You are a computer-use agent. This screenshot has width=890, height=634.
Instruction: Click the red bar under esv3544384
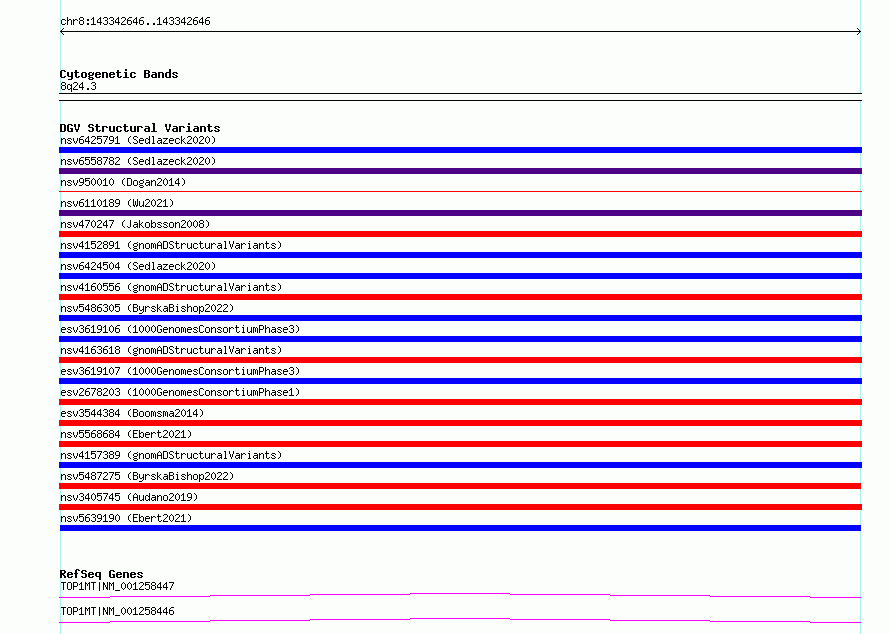pyautogui.click(x=460, y=423)
